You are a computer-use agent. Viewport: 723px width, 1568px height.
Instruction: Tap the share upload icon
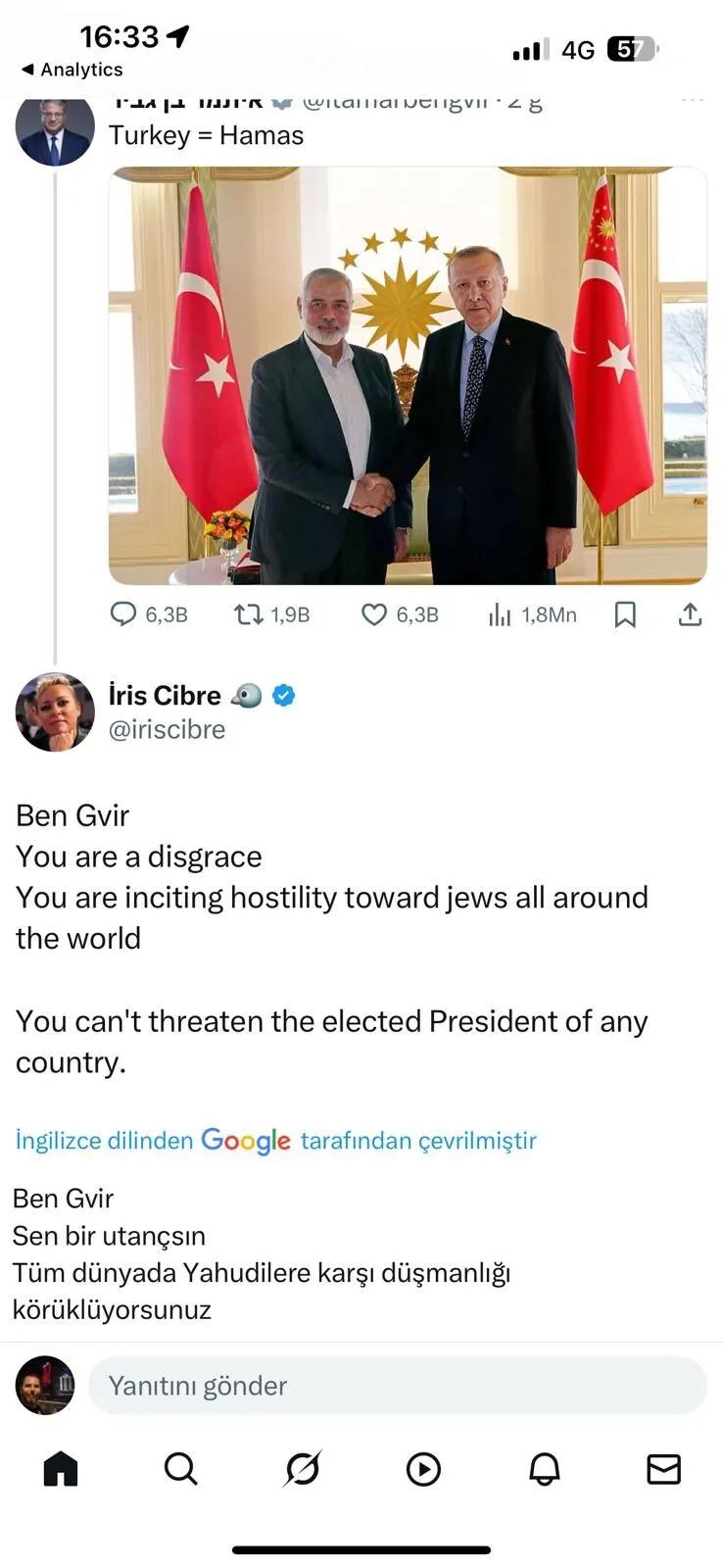coord(690,614)
